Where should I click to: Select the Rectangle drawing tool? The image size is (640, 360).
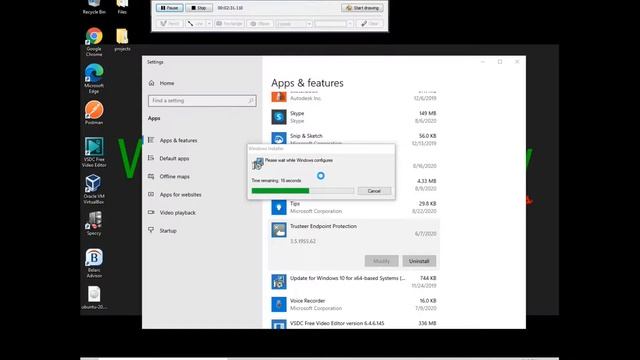coord(229,24)
